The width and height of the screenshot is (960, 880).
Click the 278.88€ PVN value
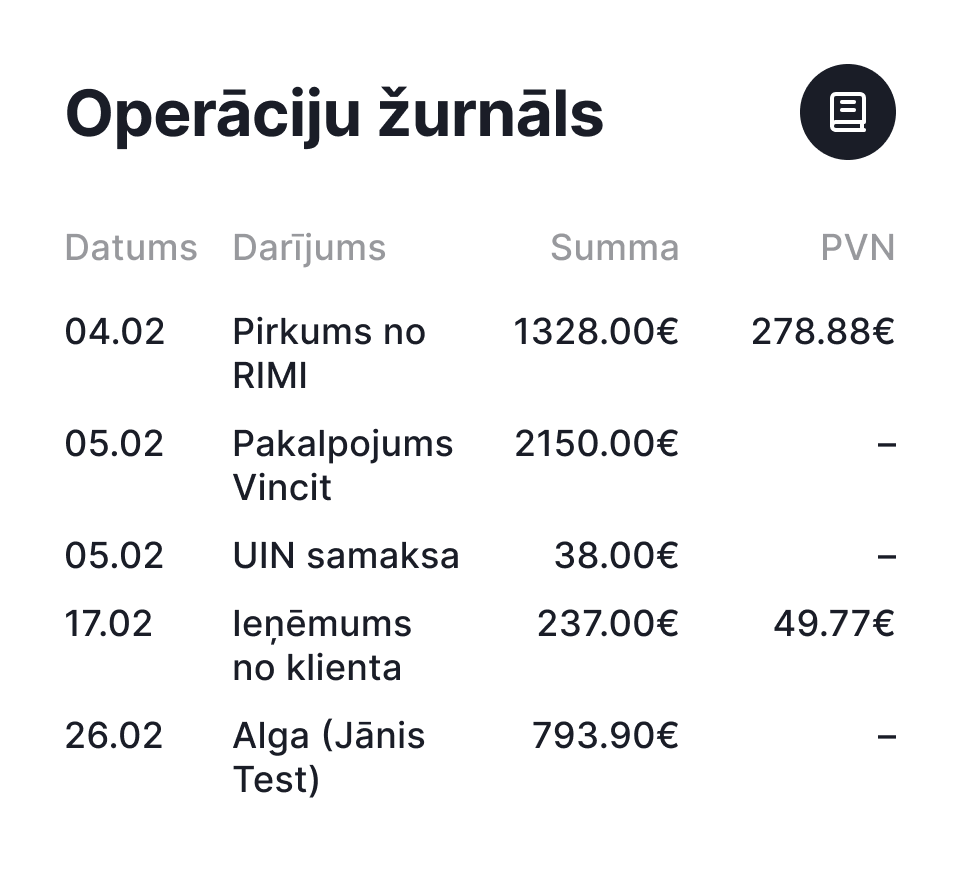click(823, 332)
